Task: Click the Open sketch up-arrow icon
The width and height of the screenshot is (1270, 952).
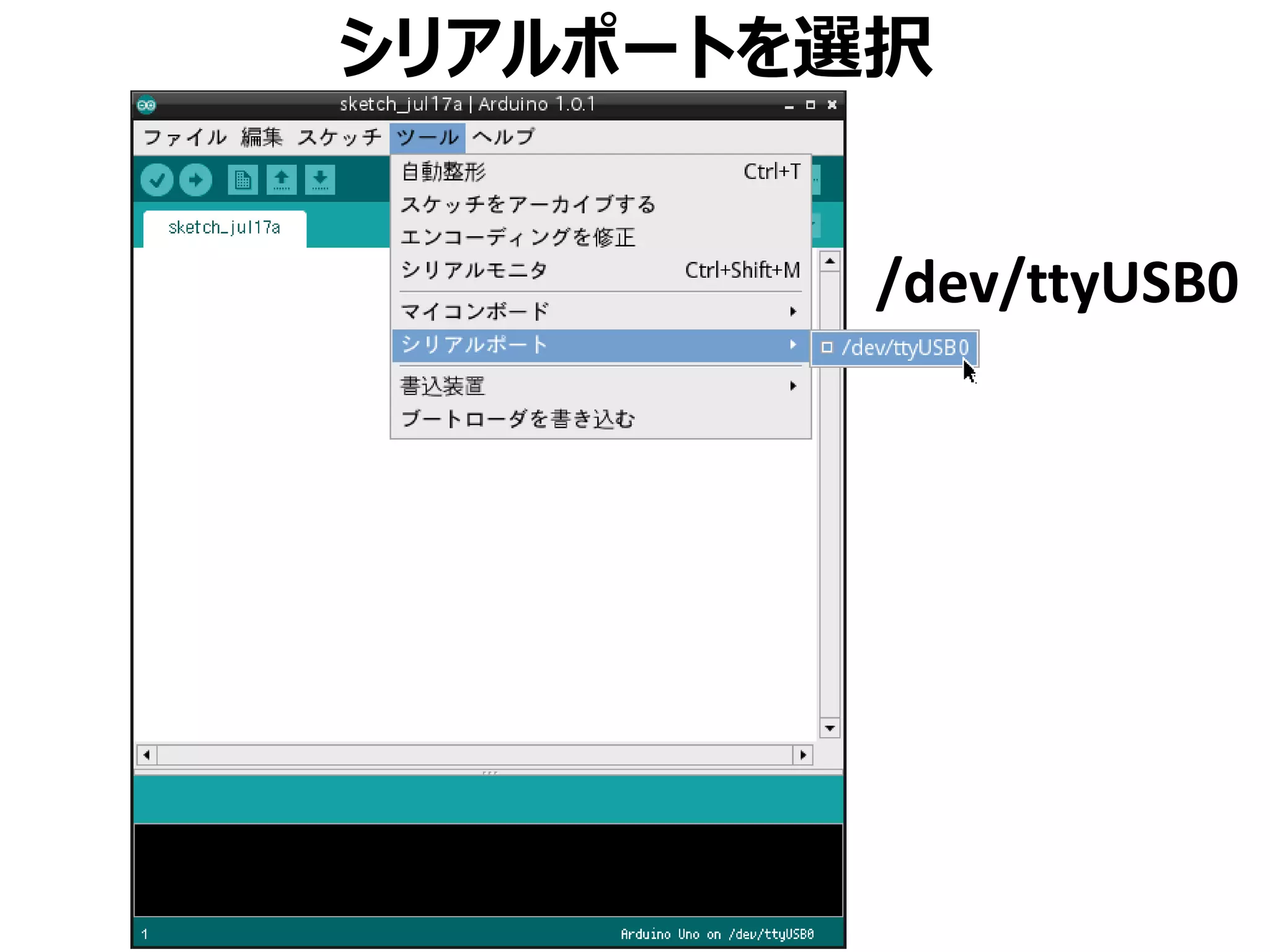Action: coord(282,180)
